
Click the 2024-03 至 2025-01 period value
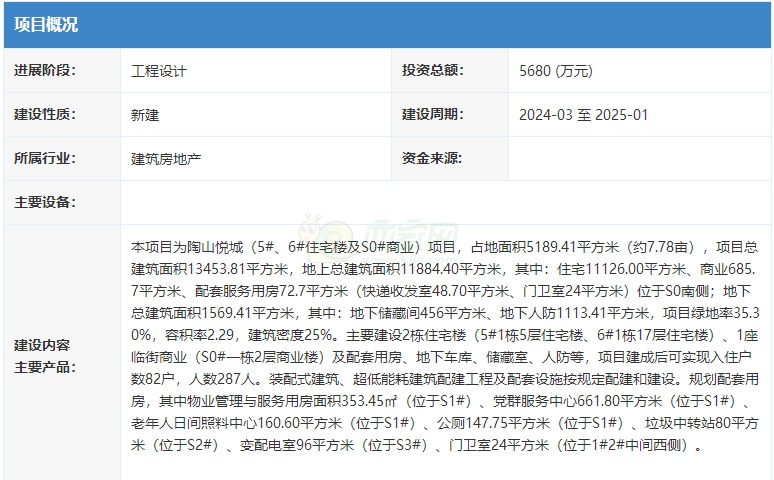pos(583,115)
